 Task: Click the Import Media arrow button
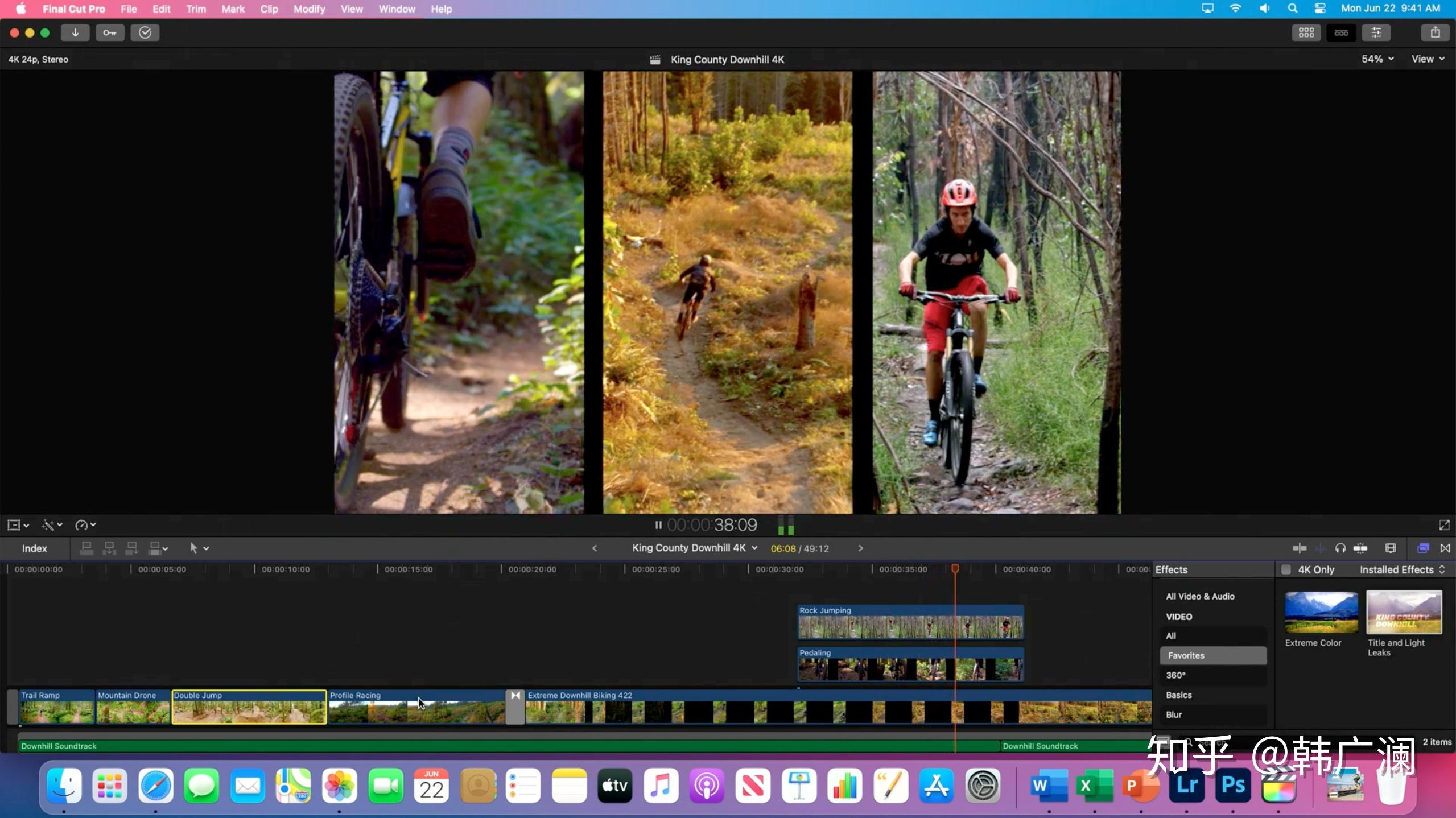[x=75, y=32]
